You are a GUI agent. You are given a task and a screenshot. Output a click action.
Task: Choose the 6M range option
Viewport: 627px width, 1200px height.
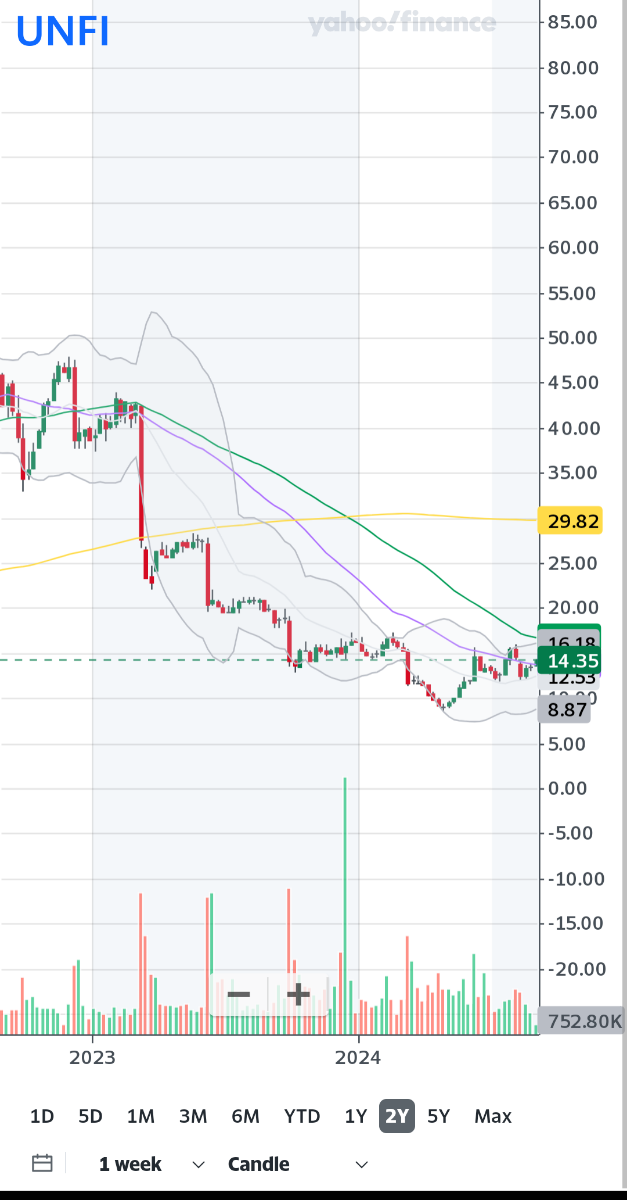(x=245, y=1116)
